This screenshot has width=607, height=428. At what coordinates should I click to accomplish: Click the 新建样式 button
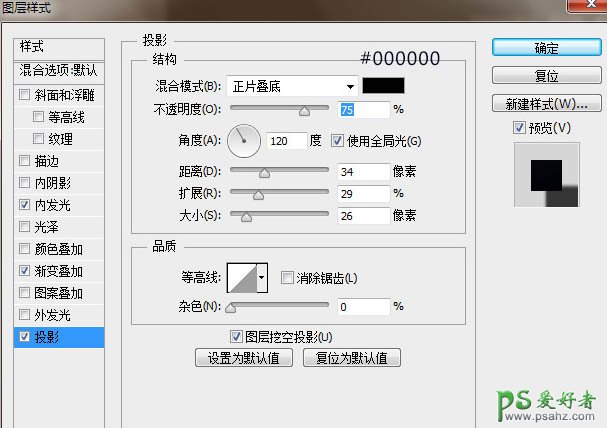[546, 104]
